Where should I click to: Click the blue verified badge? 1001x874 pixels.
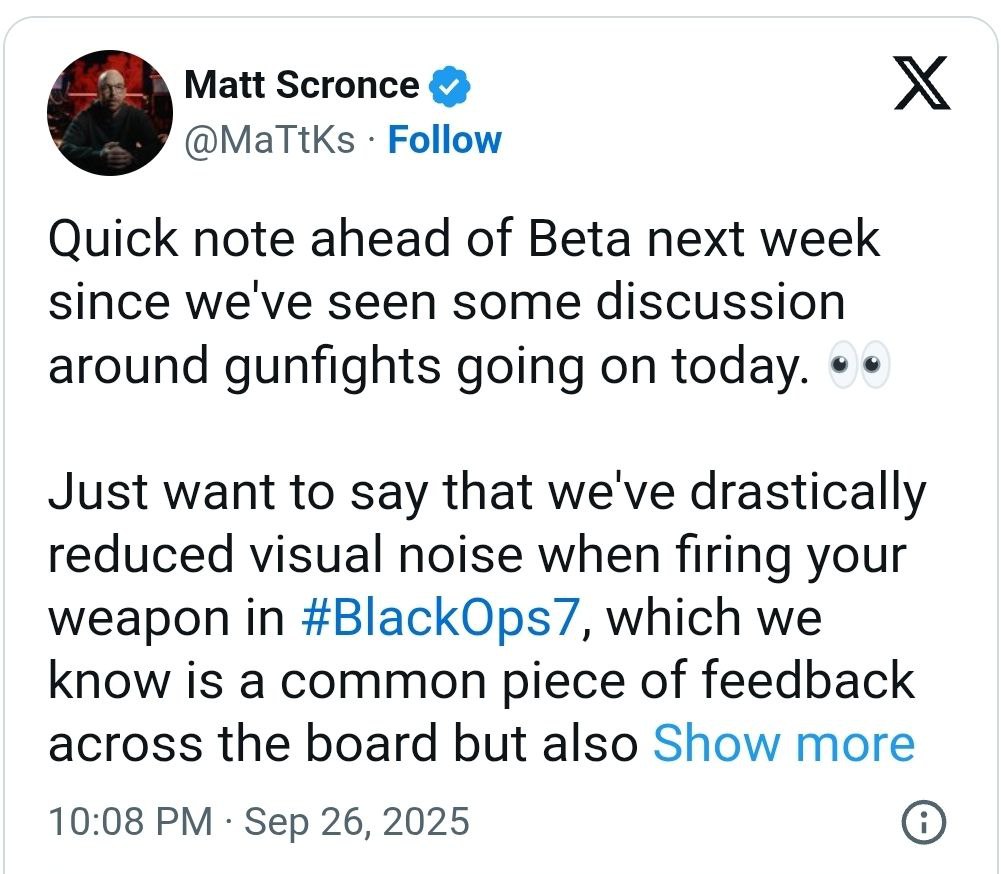tap(449, 87)
